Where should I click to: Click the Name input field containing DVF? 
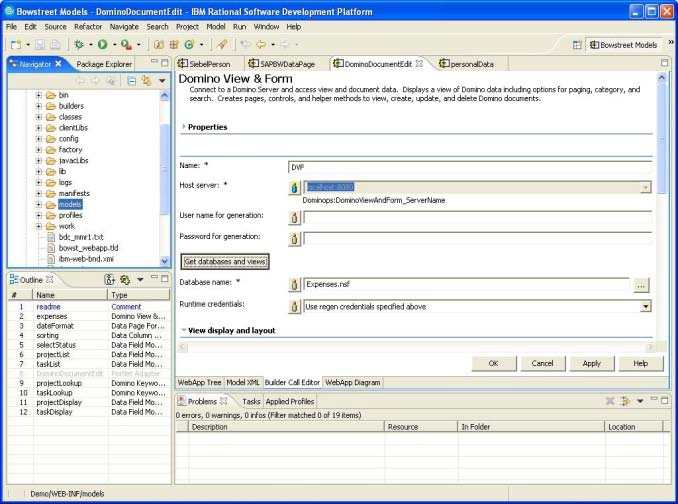coord(470,167)
